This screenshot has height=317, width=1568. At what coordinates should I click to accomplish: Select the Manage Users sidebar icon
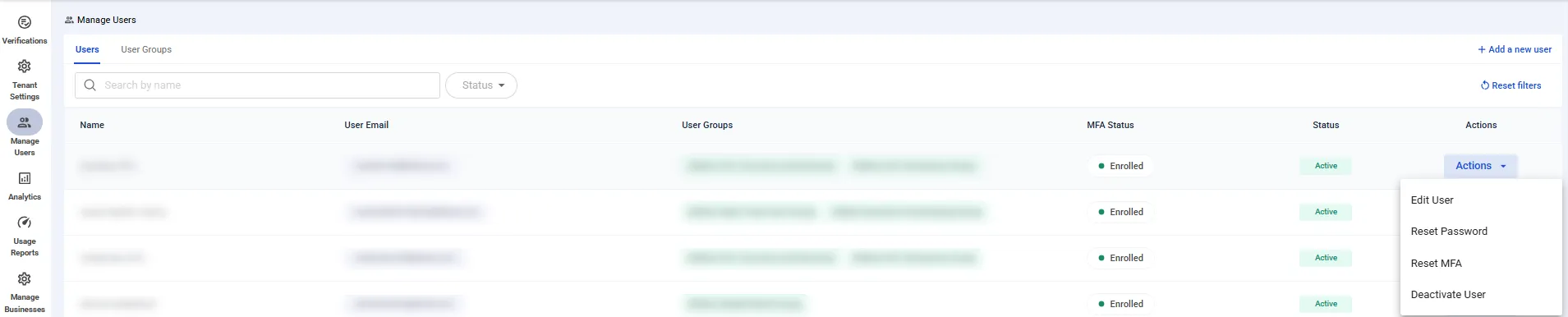25,122
